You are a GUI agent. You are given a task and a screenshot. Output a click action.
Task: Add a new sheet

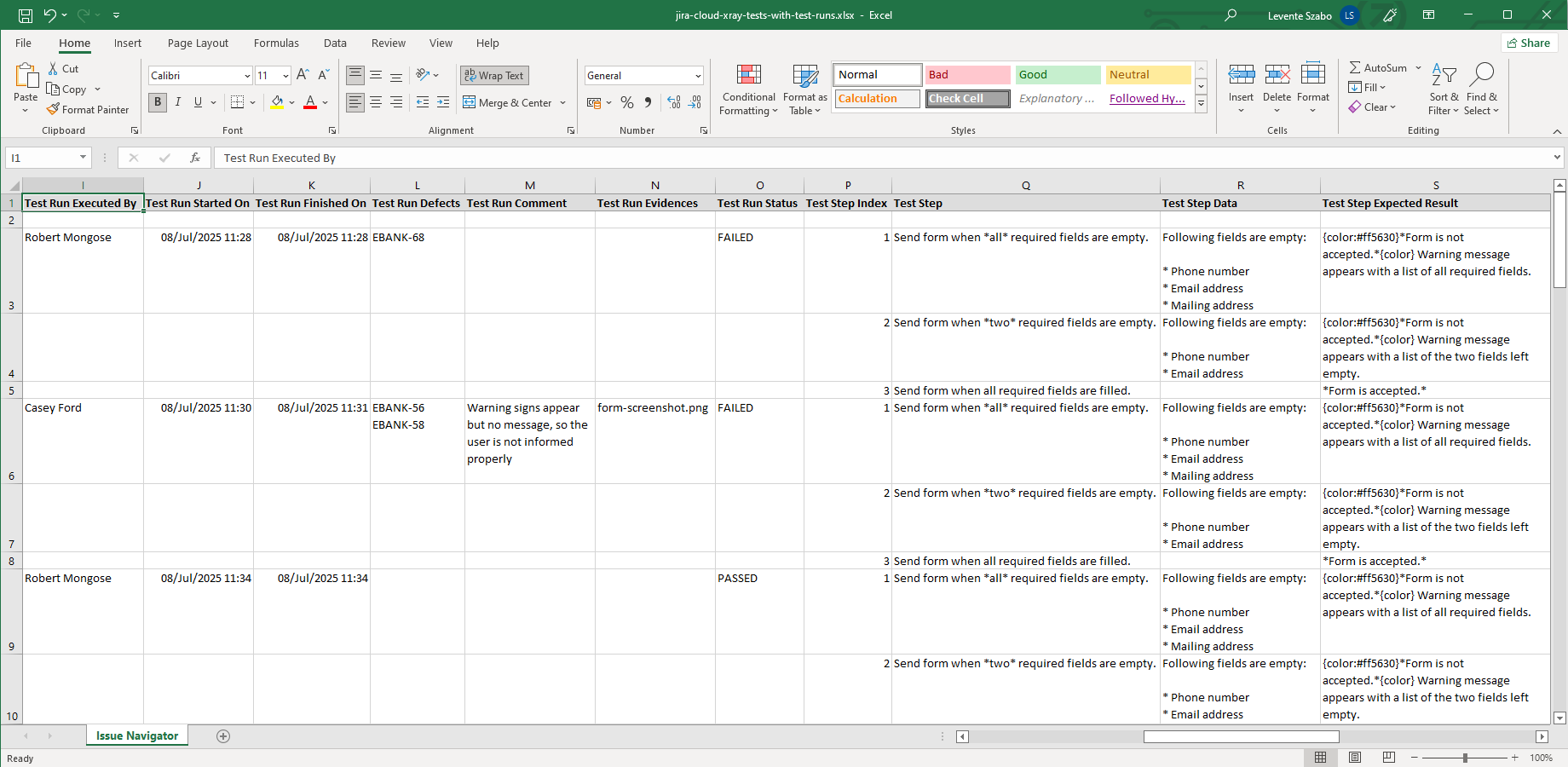point(223,736)
